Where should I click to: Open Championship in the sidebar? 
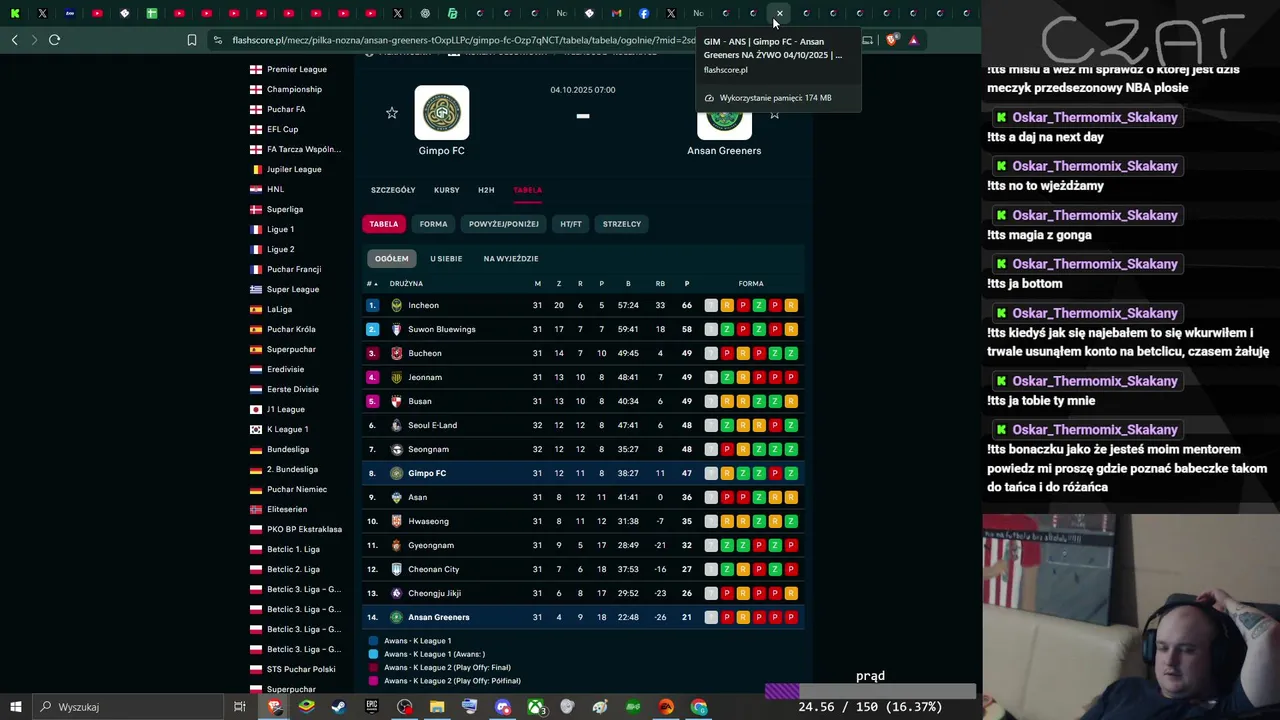tap(294, 89)
